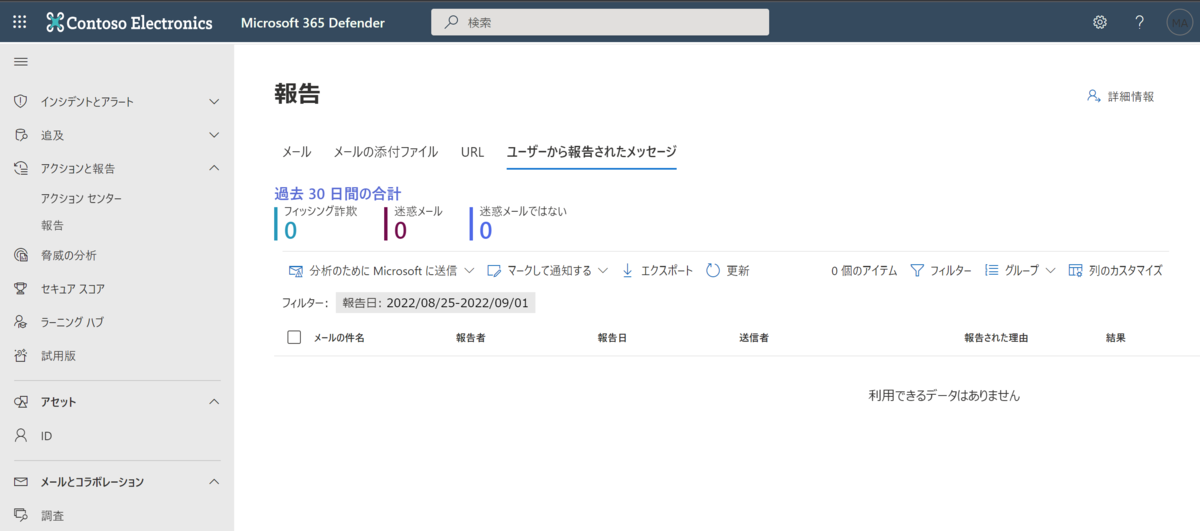Image resolution: width=1200 pixels, height=531 pixels.
Task: Open the app launcher waffle icon
Action: [x=19, y=22]
